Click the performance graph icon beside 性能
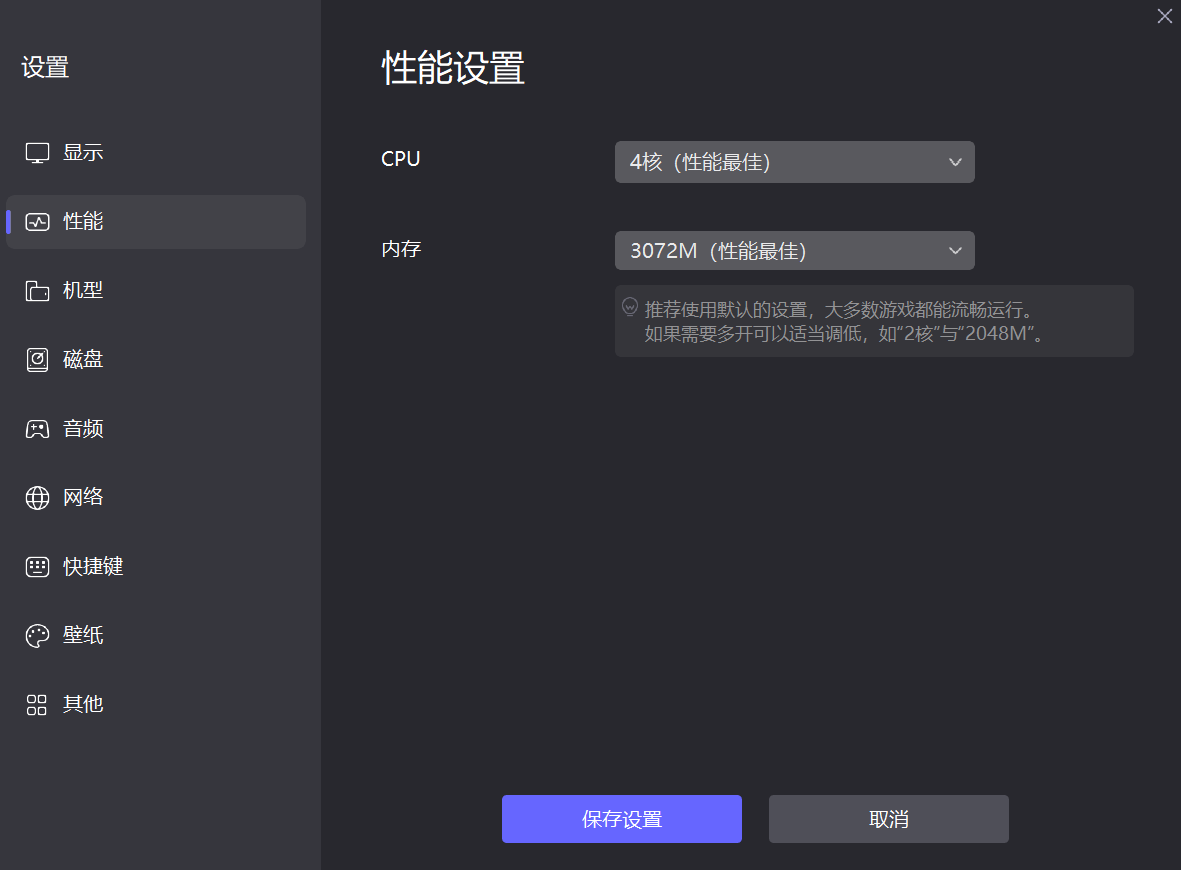This screenshot has width=1181, height=870. (37, 221)
